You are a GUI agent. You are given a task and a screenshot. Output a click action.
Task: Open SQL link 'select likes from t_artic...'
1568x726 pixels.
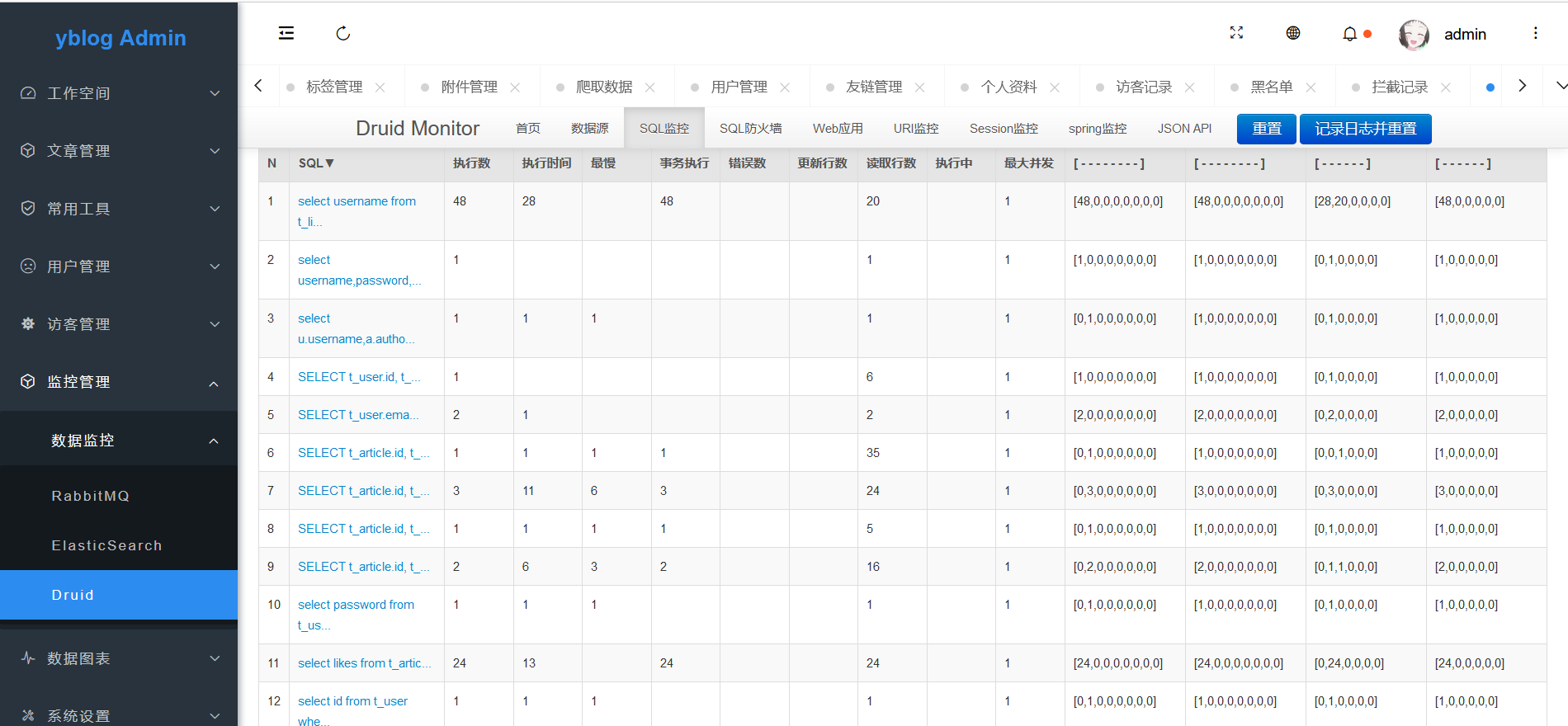point(364,663)
